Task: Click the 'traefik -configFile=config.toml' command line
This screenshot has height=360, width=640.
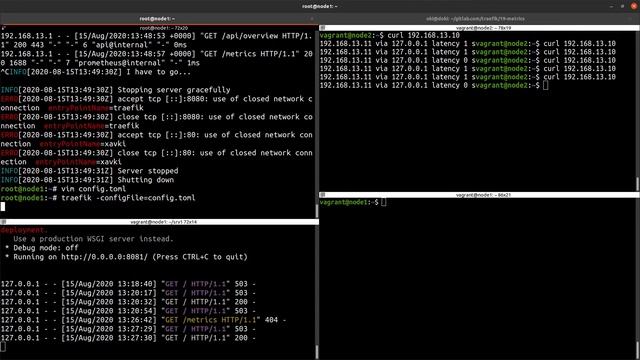Action: [98, 198]
